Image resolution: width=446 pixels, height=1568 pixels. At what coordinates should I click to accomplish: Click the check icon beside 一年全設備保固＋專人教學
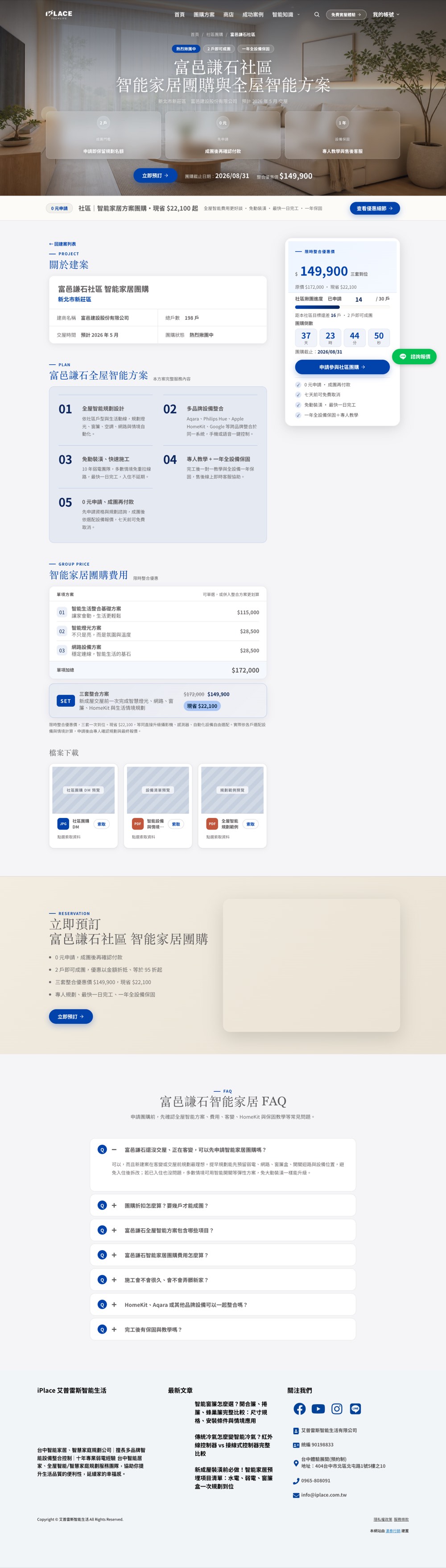[298, 415]
